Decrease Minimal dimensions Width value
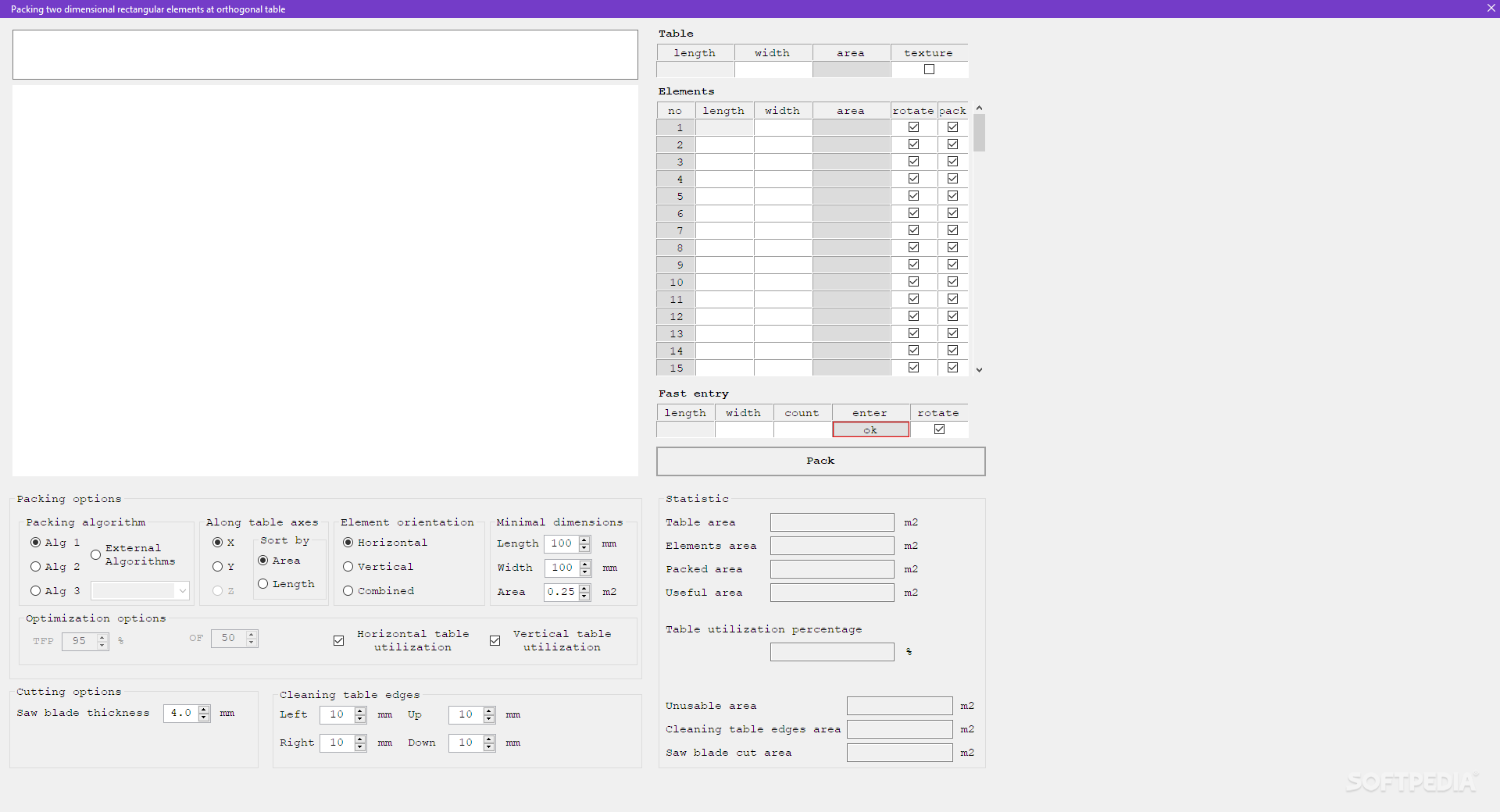 [584, 572]
